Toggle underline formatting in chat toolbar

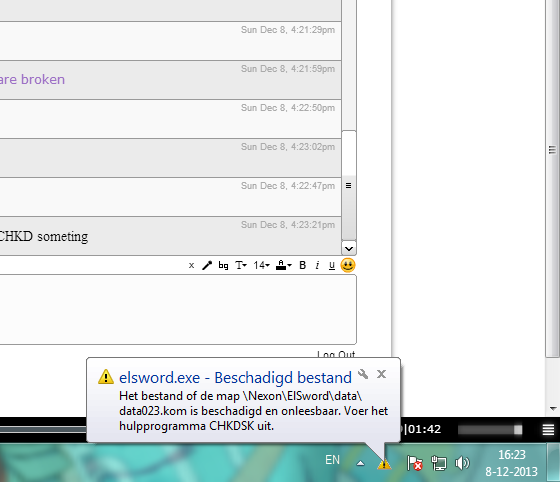pyautogui.click(x=332, y=266)
